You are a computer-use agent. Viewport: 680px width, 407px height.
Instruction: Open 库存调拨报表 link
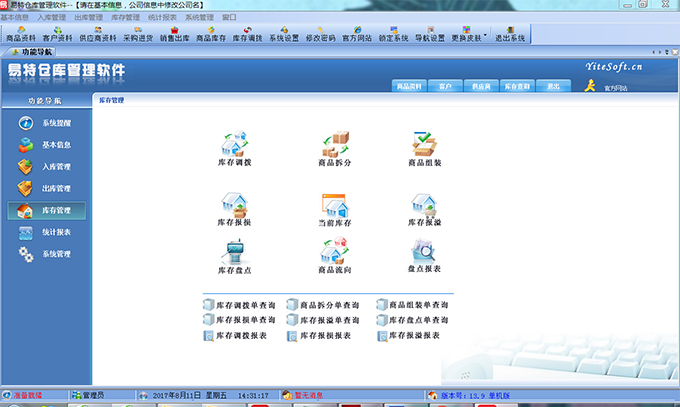click(x=235, y=335)
